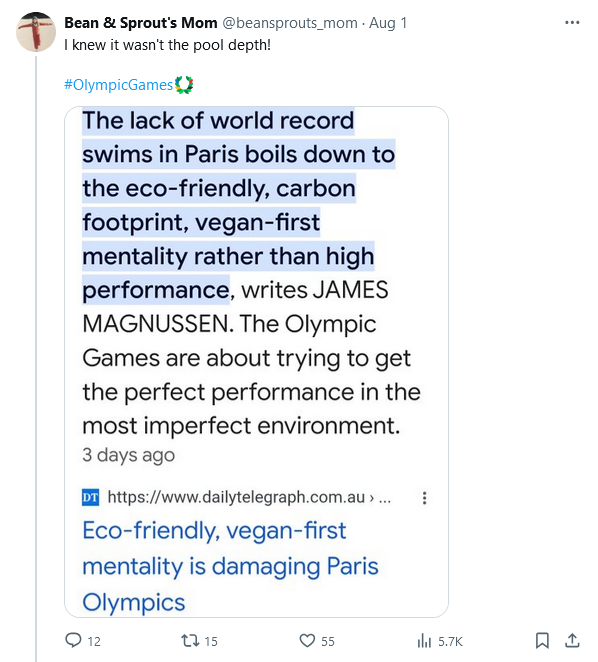
Task: Repost this tweet with retweet icon
Action: pyautogui.click(x=190, y=641)
